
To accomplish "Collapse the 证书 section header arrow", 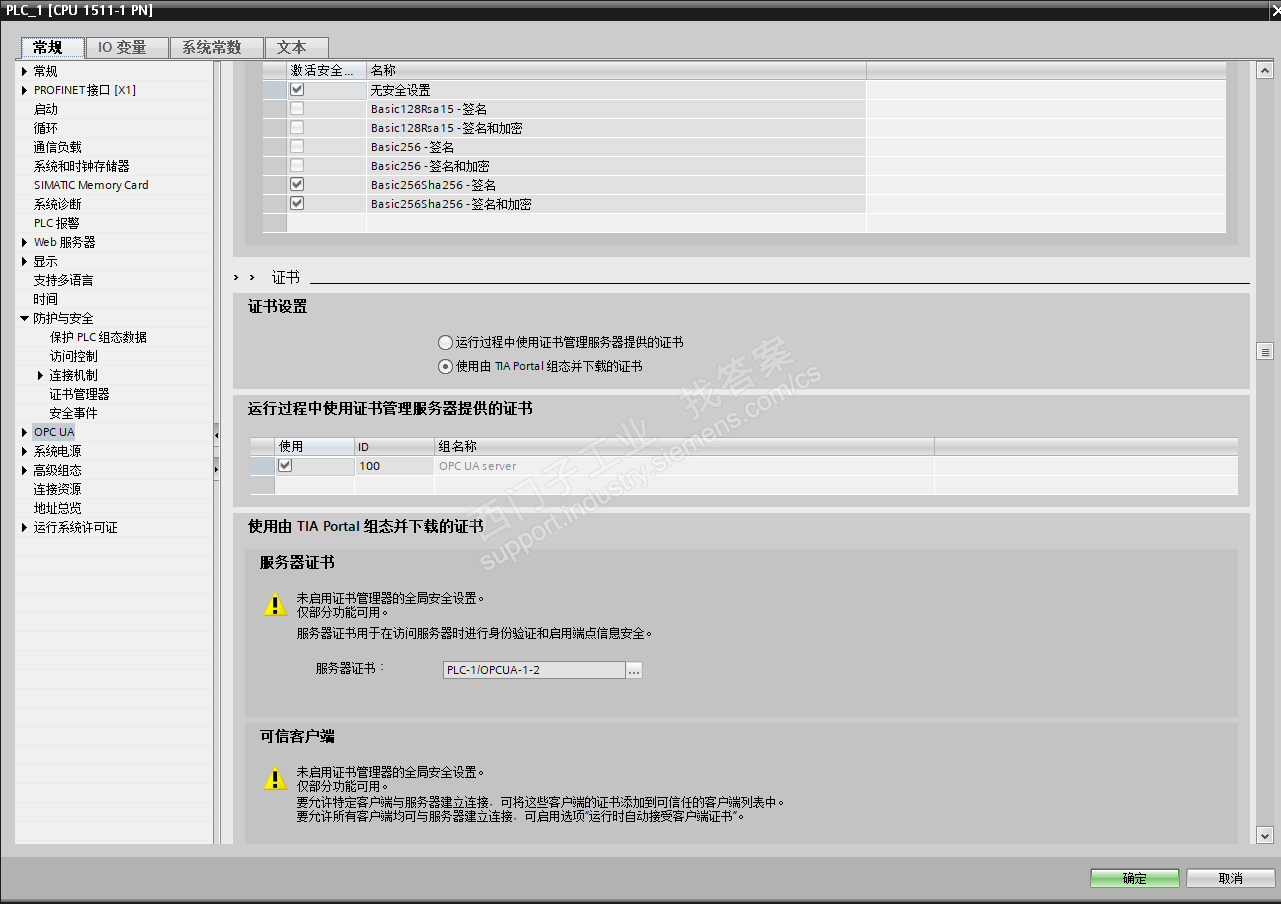I will click(252, 277).
